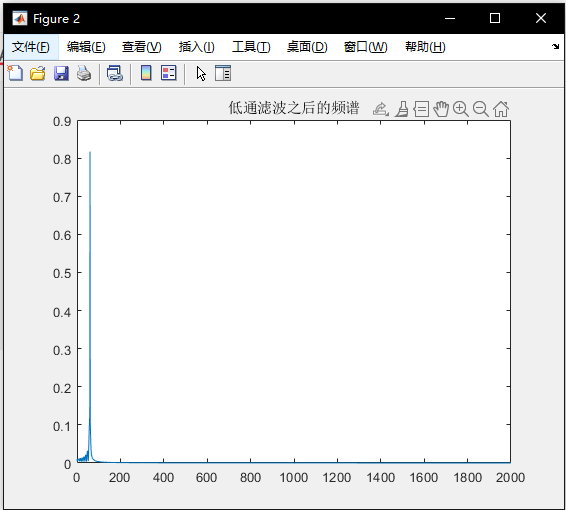This screenshot has height=510, width=566.
Task: Select the Edit Plot arrow tool
Action: pyautogui.click(x=201, y=74)
